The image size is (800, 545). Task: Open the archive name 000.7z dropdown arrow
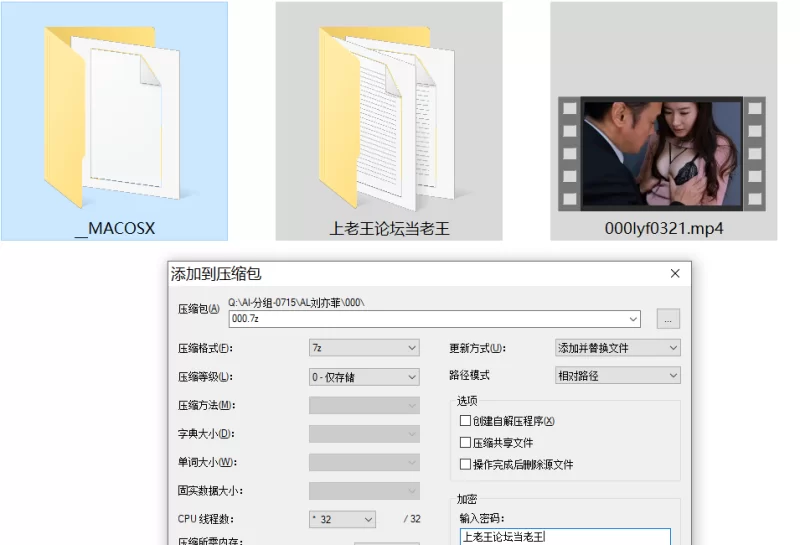[633, 319]
